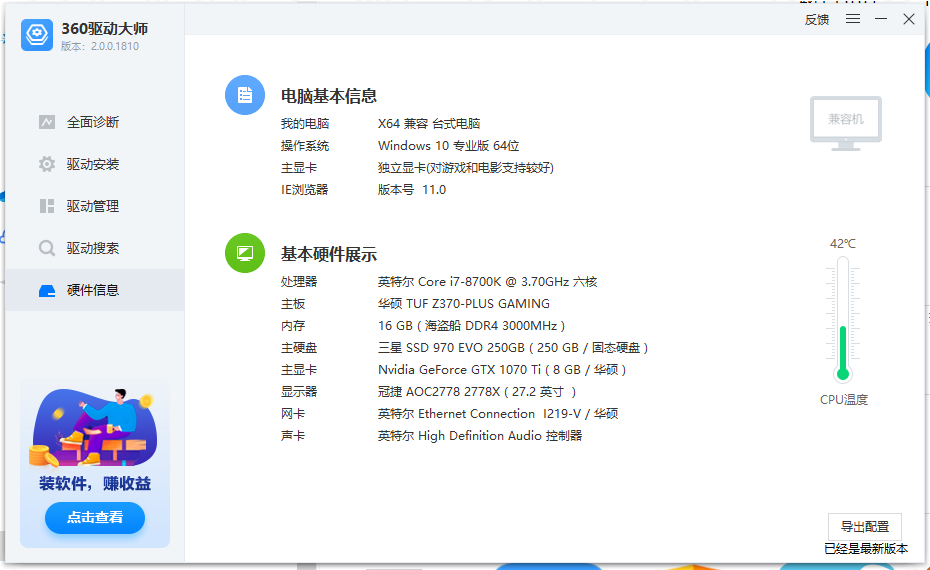
Task: Click the 我的电脑 row label
Action: [305, 123]
